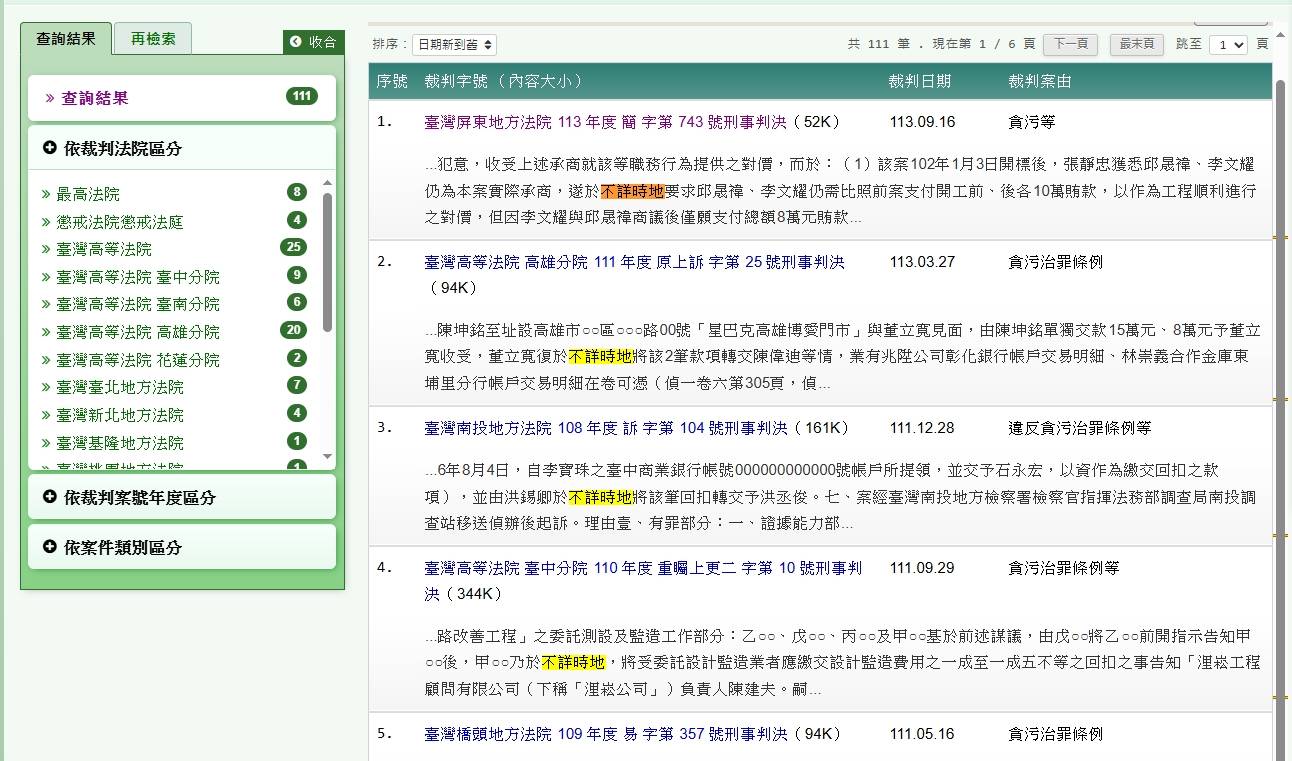The width and height of the screenshot is (1292, 761).
Task: Filter by 臺灣臺北地方法院
Action: 120,387
